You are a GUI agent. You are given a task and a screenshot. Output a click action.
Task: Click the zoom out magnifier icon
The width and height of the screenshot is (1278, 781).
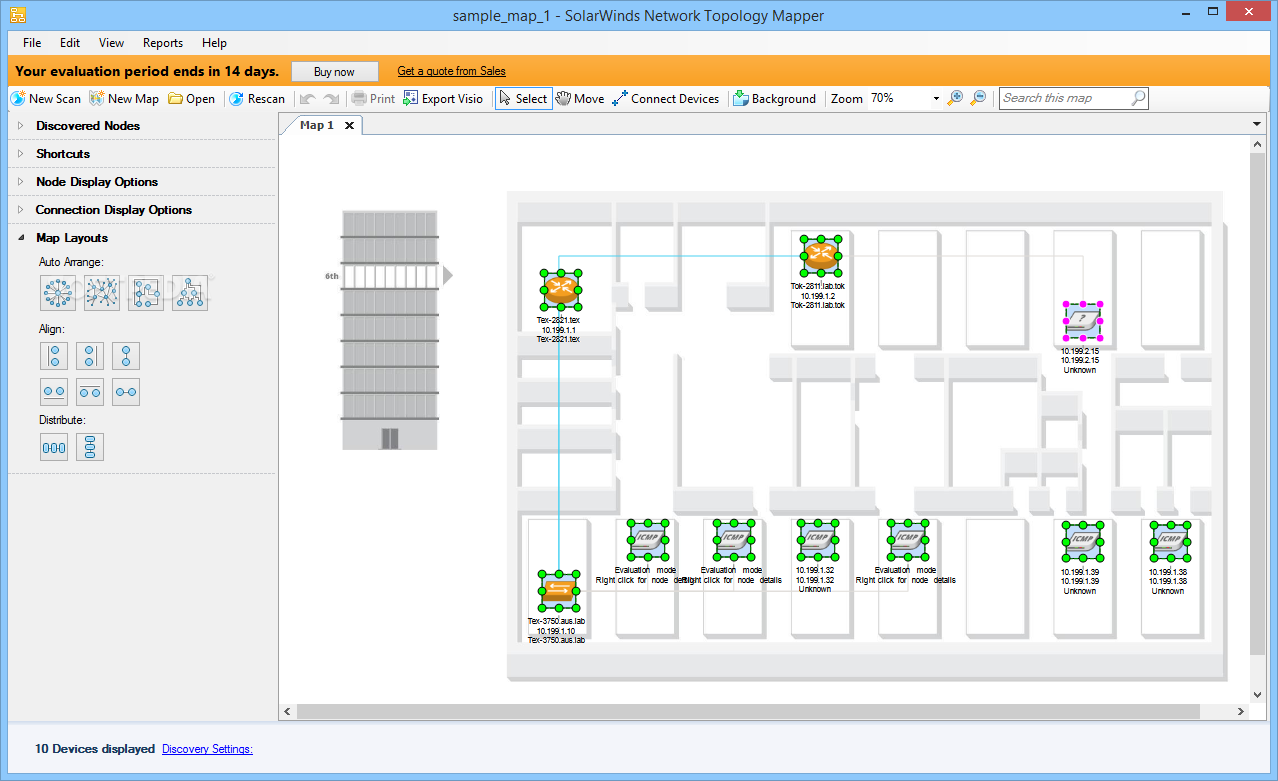(x=978, y=98)
